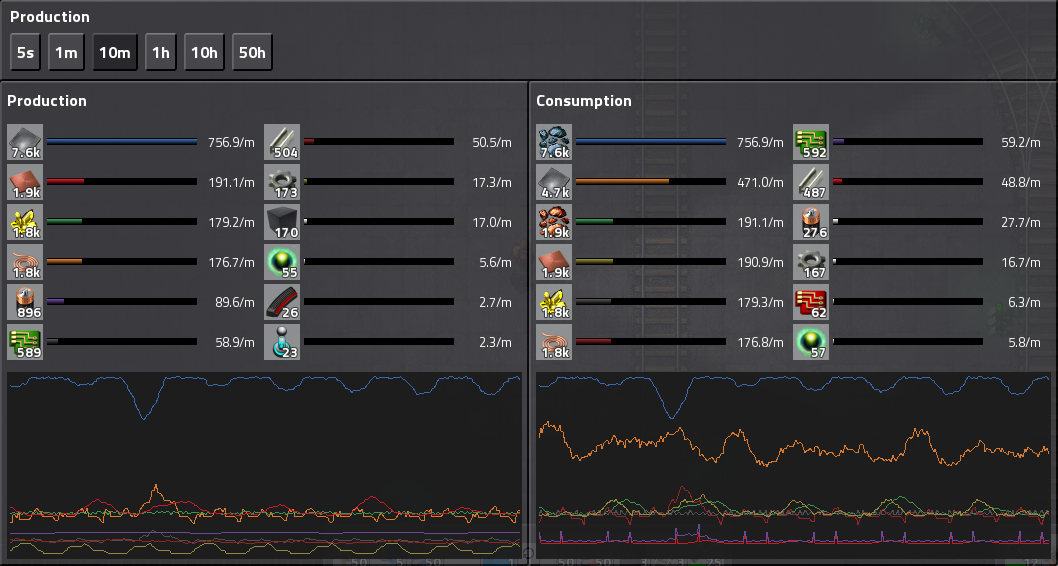The height and width of the screenshot is (566, 1058).
Task: Click the yellow crystal icon in Production
Action: click(25, 222)
